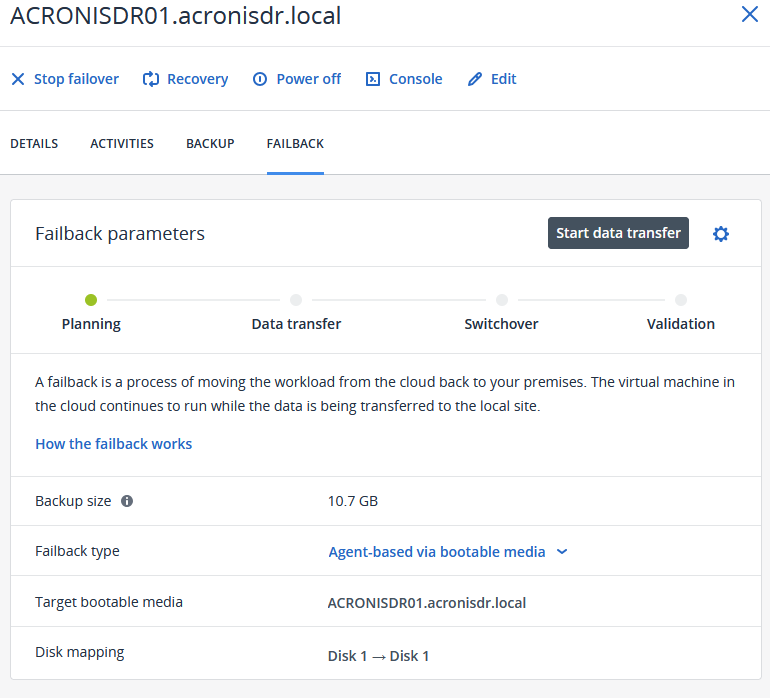Click the Target bootable media label
Image resolution: width=770 pixels, height=698 pixels.
(109, 602)
